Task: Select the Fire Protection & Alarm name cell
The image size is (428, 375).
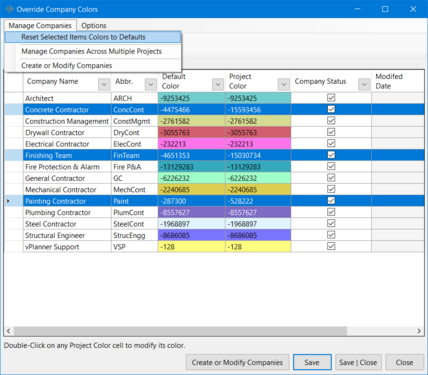Action: (x=67, y=167)
